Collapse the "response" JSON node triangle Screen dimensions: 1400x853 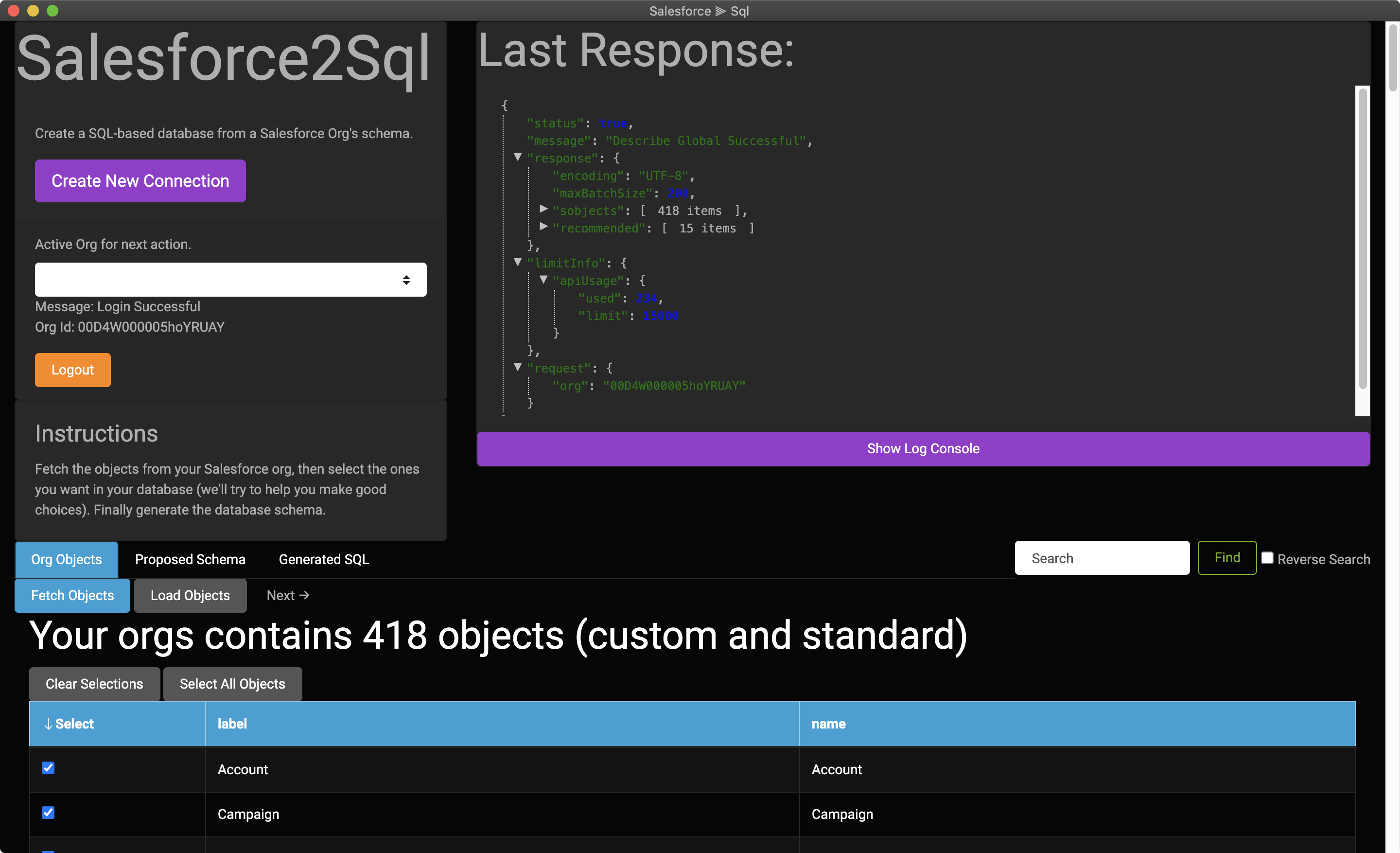click(518, 157)
